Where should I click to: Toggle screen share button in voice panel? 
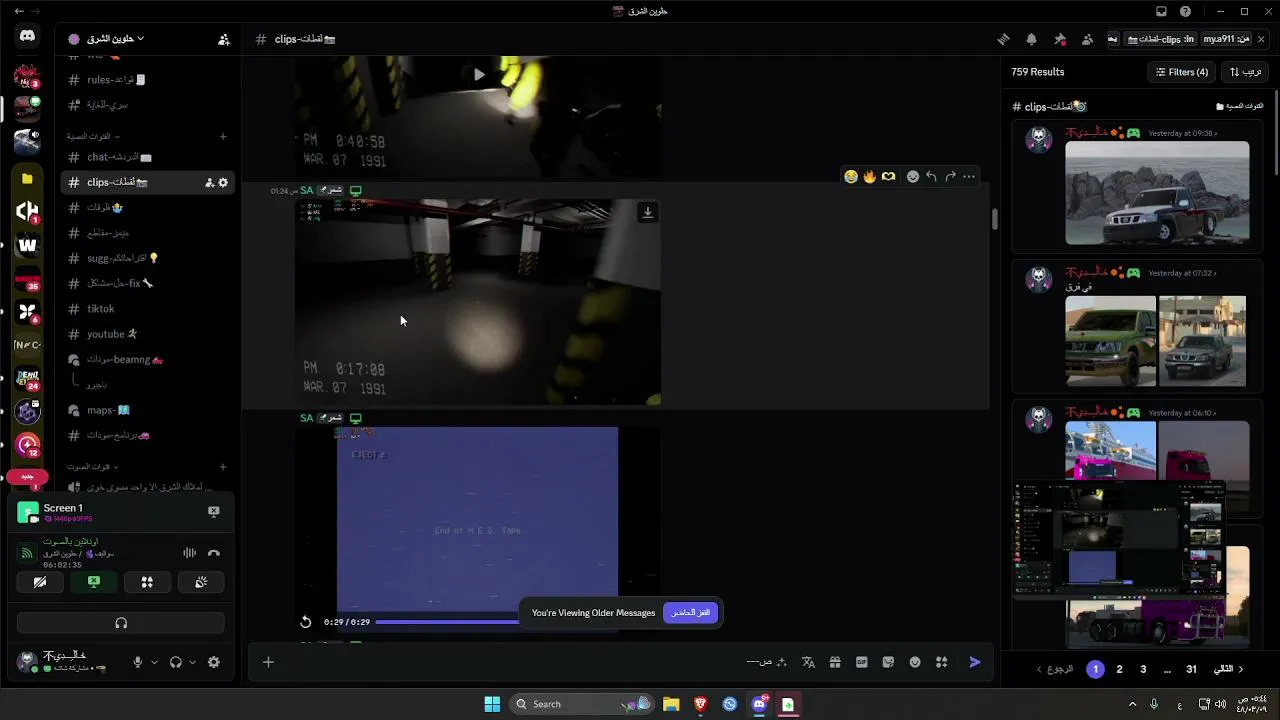click(x=94, y=582)
